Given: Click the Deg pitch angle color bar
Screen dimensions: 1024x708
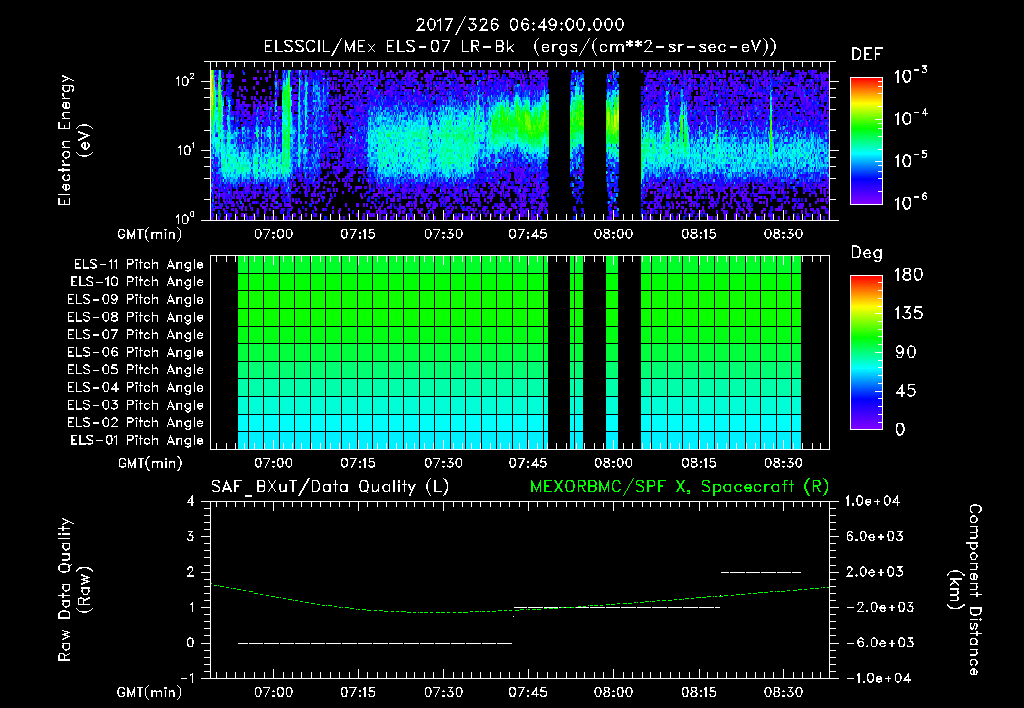Looking at the screenshot, I should click(x=866, y=352).
